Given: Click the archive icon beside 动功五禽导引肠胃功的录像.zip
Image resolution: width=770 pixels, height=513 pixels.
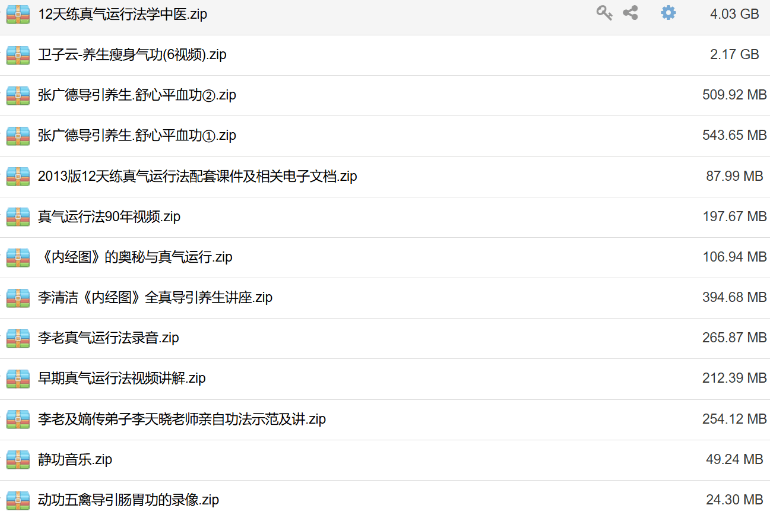Looking at the screenshot, I should coord(18,500).
